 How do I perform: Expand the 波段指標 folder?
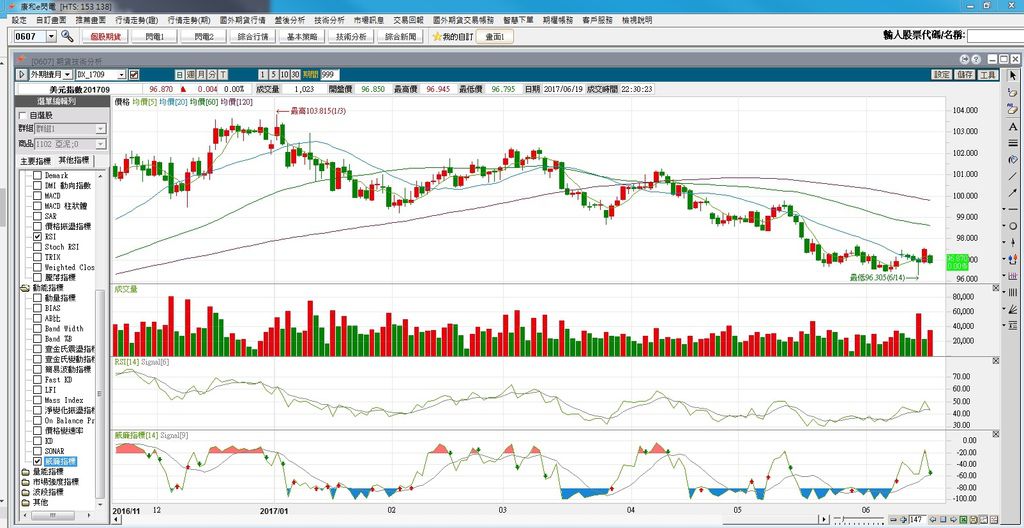25,491
